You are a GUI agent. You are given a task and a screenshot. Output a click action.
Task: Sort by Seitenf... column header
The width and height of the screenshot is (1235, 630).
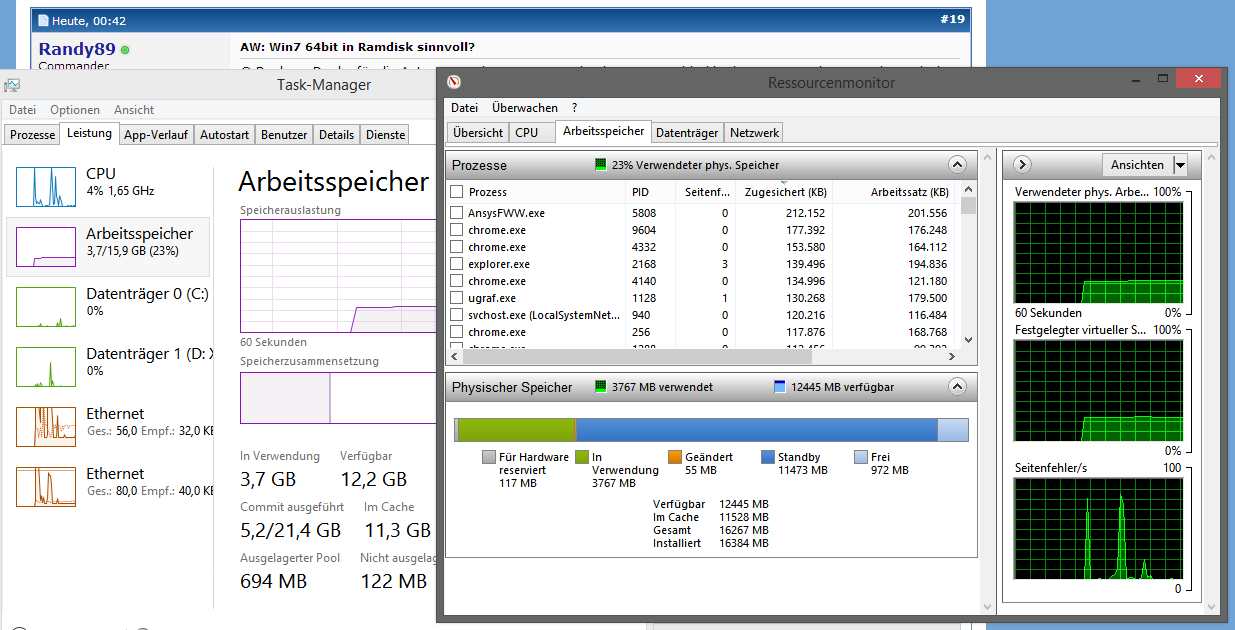[x=707, y=192]
